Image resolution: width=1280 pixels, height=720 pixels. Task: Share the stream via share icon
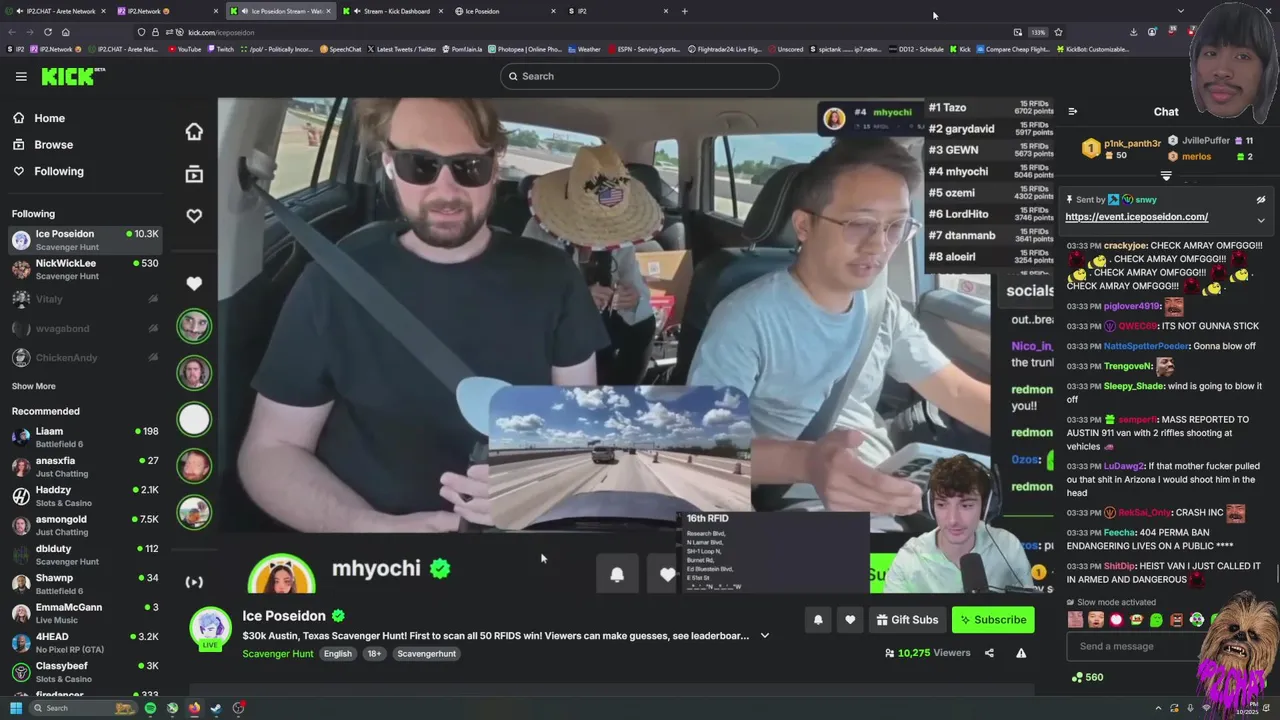tap(989, 653)
